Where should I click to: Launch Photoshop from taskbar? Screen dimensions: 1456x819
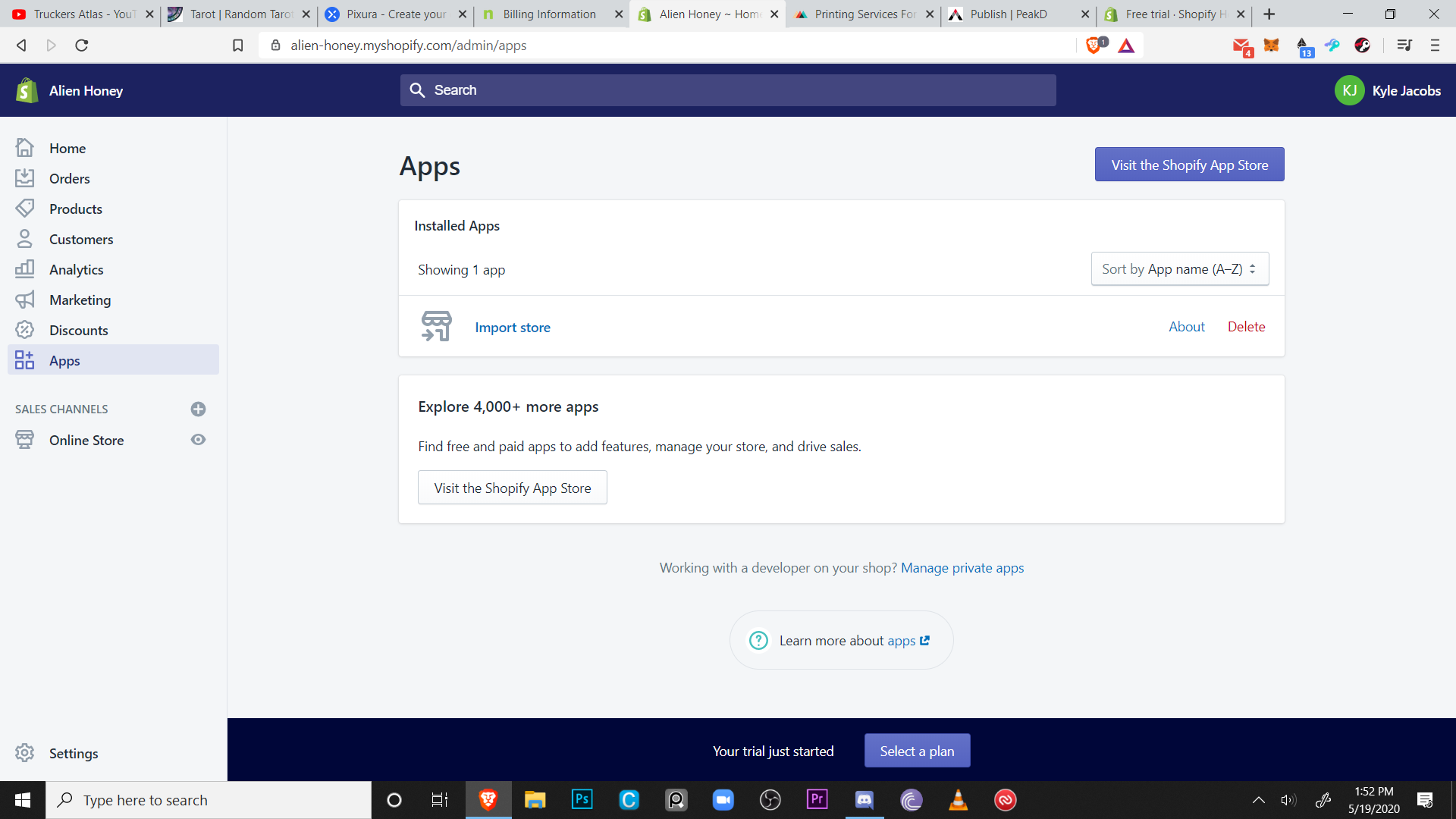click(582, 799)
